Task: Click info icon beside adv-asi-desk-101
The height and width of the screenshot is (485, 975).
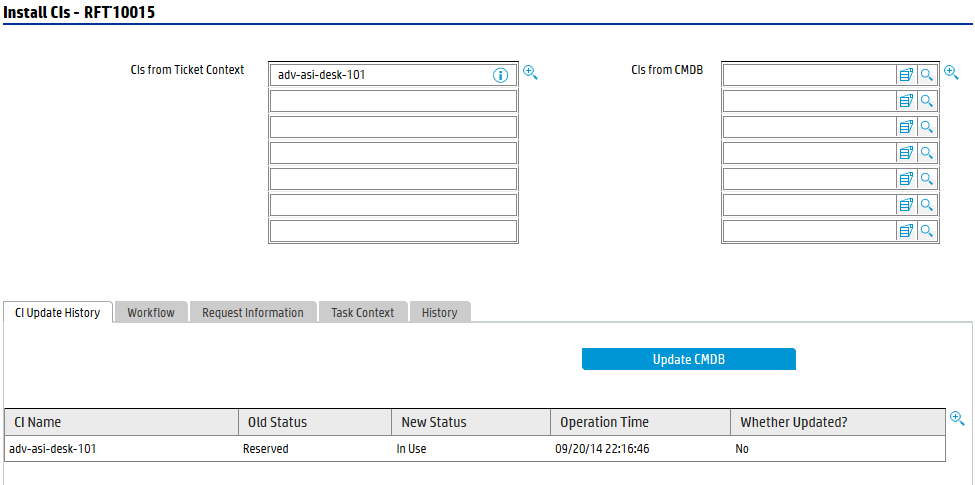Action: tap(501, 75)
